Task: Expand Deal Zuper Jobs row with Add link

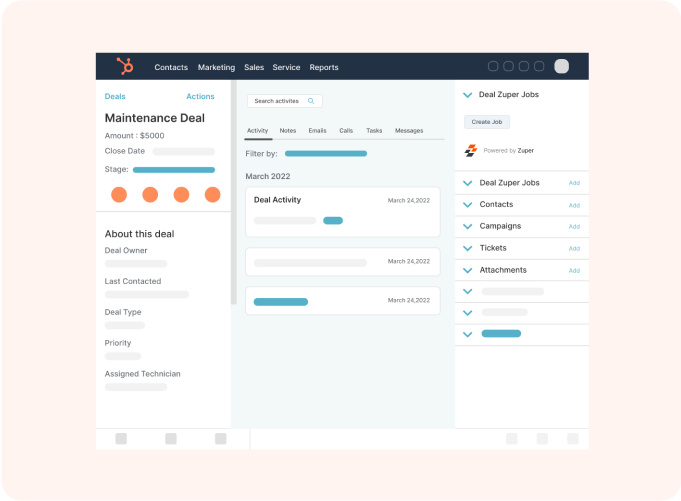Action: [x=468, y=183]
